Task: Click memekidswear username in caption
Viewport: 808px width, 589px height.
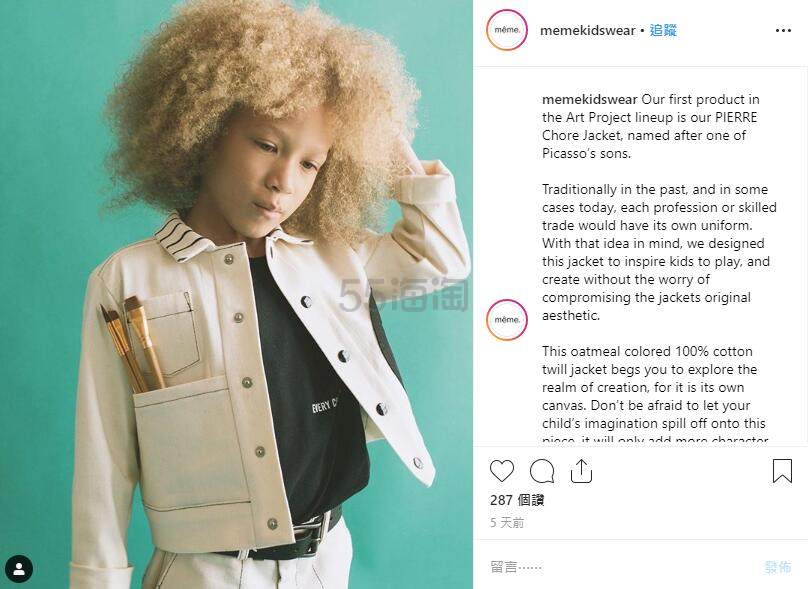Action: [590, 99]
